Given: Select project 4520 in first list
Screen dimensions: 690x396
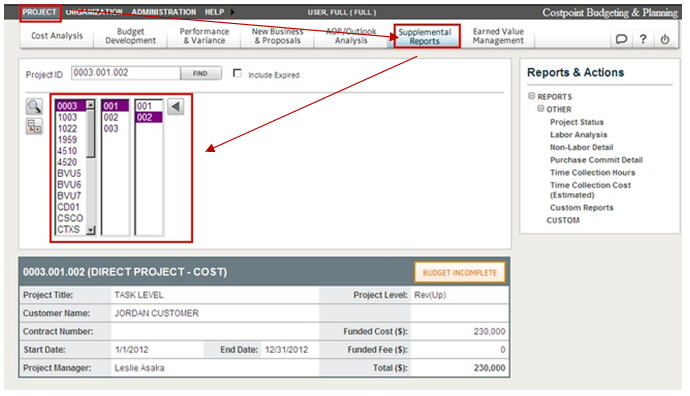Looking at the screenshot, I should pos(70,162).
